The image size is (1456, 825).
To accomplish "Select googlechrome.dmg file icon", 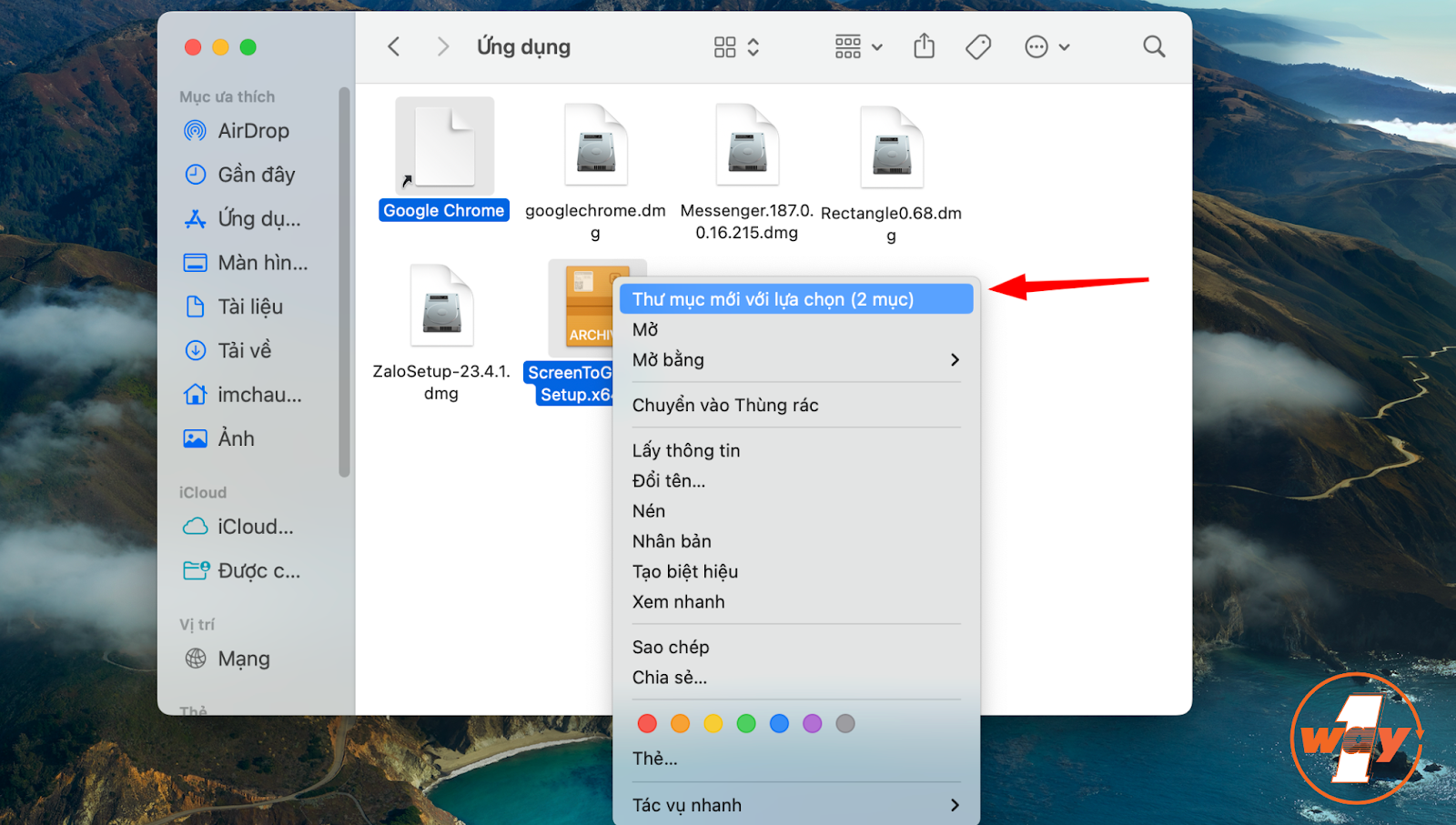I will 596,144.
